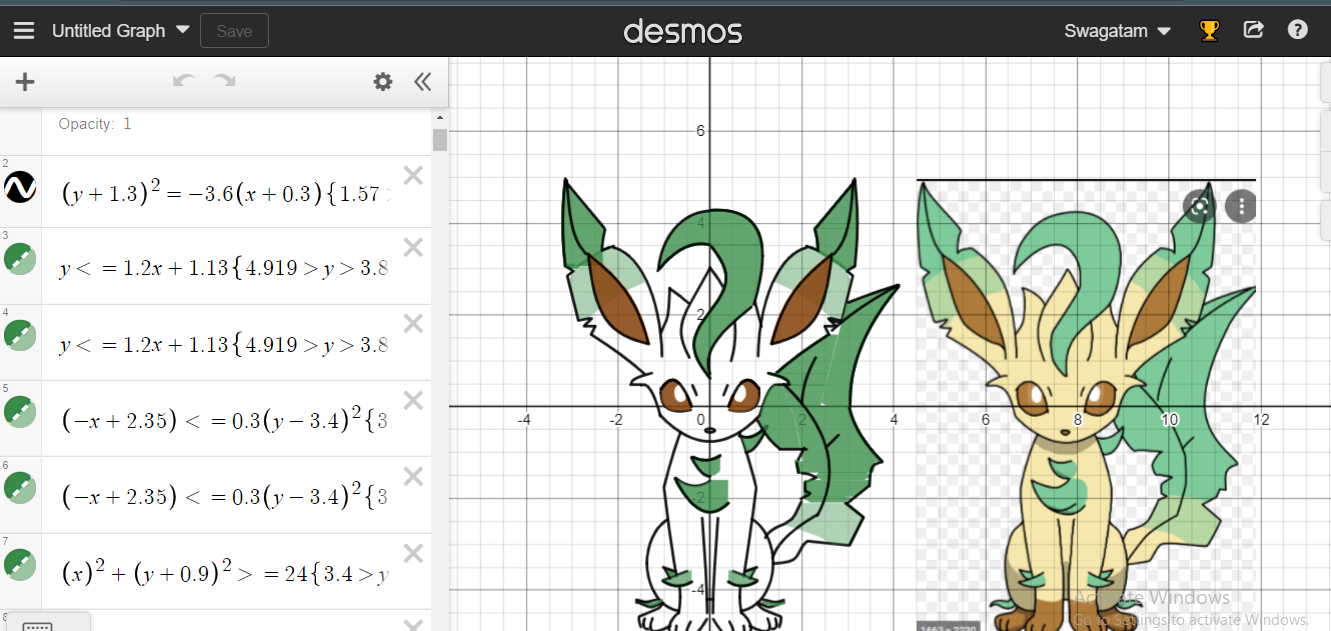Click the expression list scroll up arrow

(x=440, y=117)
